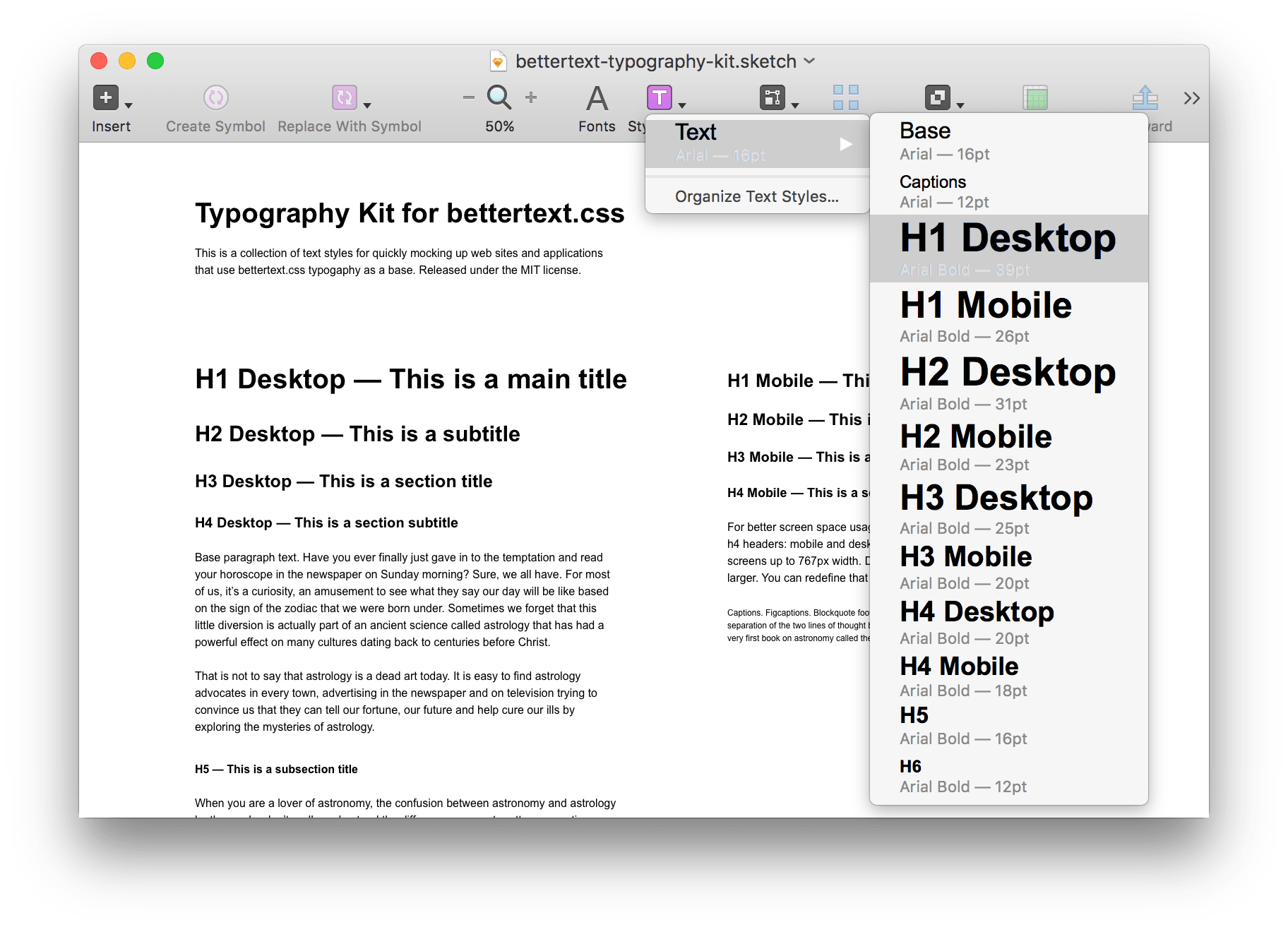1288x932 pixels.
Task: Click the magnifying glass zoom icon
Action: [x=499, y=97]
